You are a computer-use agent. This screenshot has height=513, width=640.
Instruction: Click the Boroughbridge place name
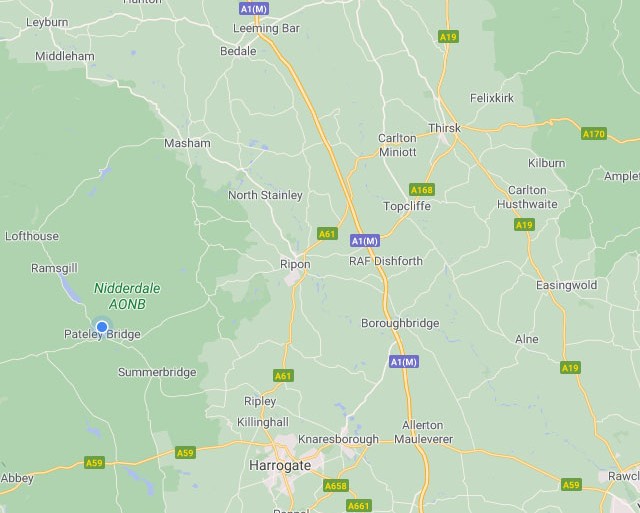(400, 323)
